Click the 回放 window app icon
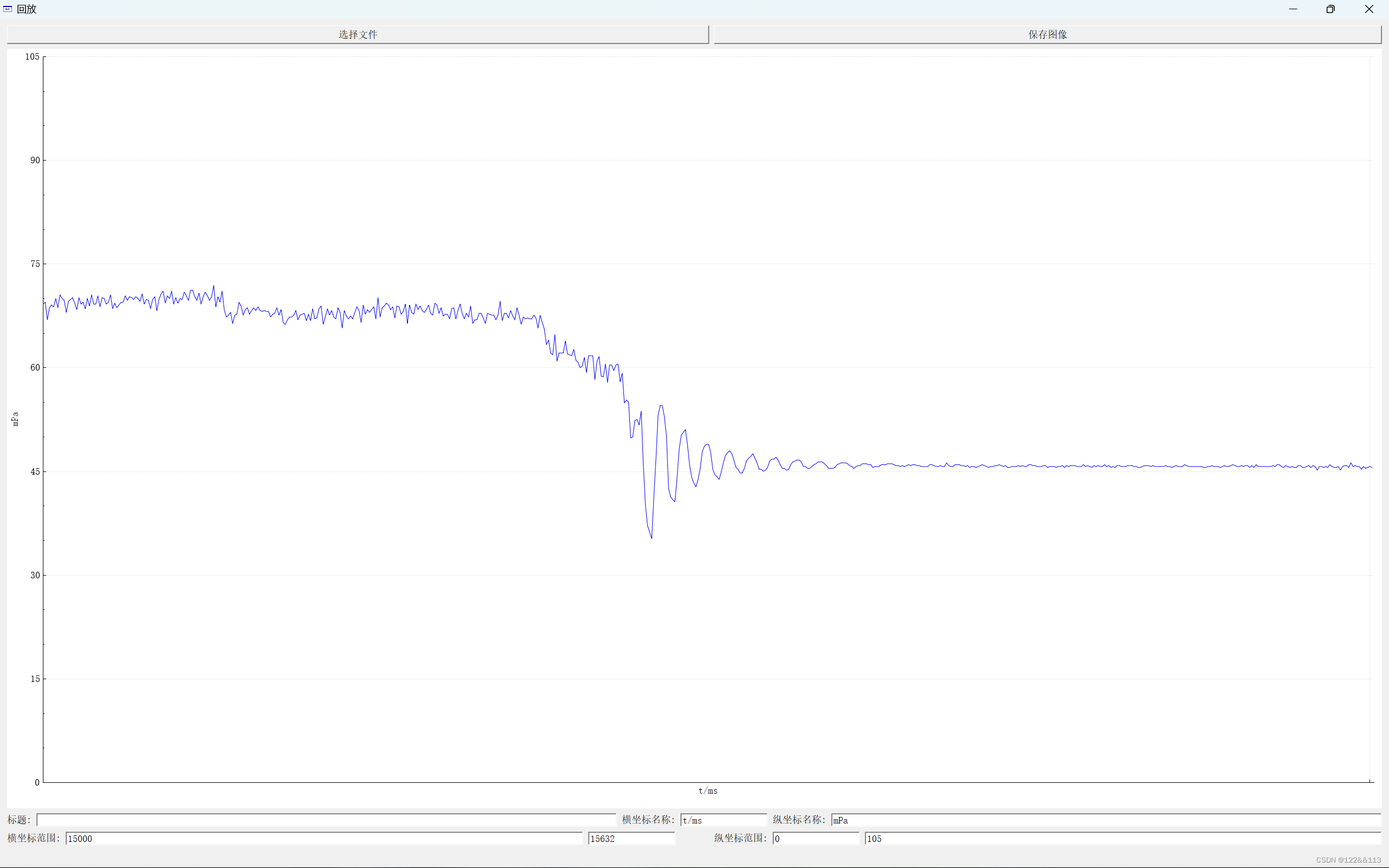1389x868 pixels. (x=8, y=9)
